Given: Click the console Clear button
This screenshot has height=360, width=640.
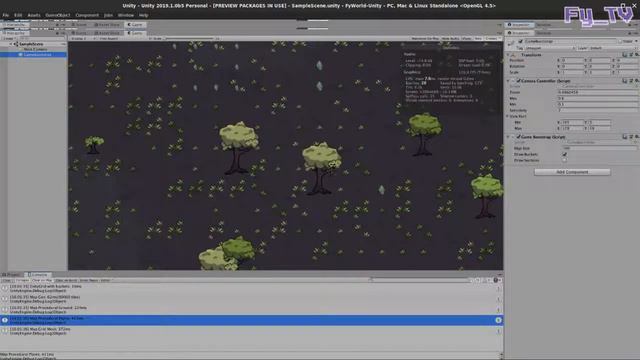Looking at the screenshot, I should click(x=7, y=280).
